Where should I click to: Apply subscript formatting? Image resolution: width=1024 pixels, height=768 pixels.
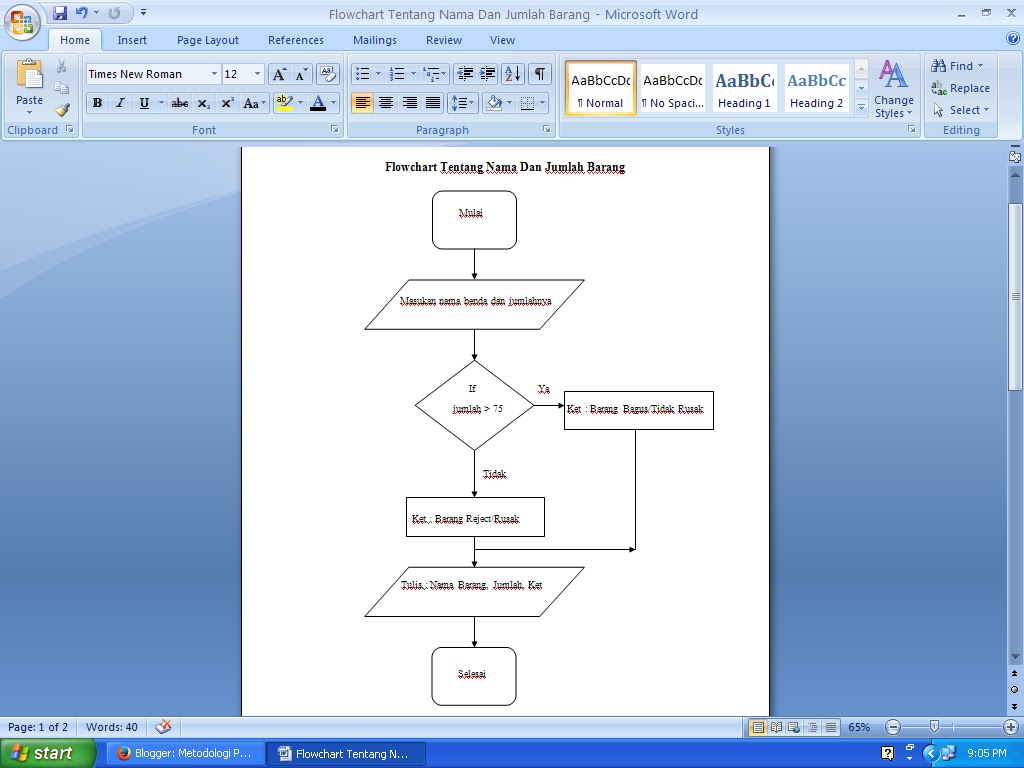204,102
